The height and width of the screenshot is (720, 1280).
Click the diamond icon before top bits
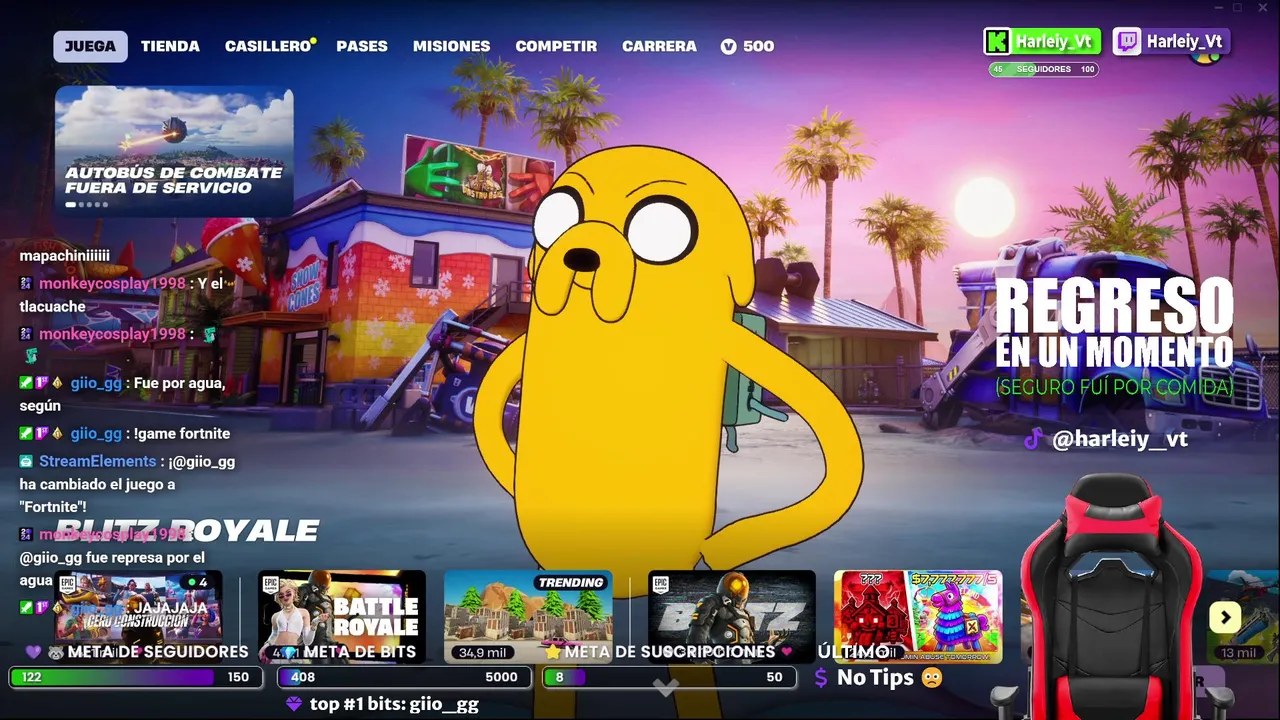point(293,704)
